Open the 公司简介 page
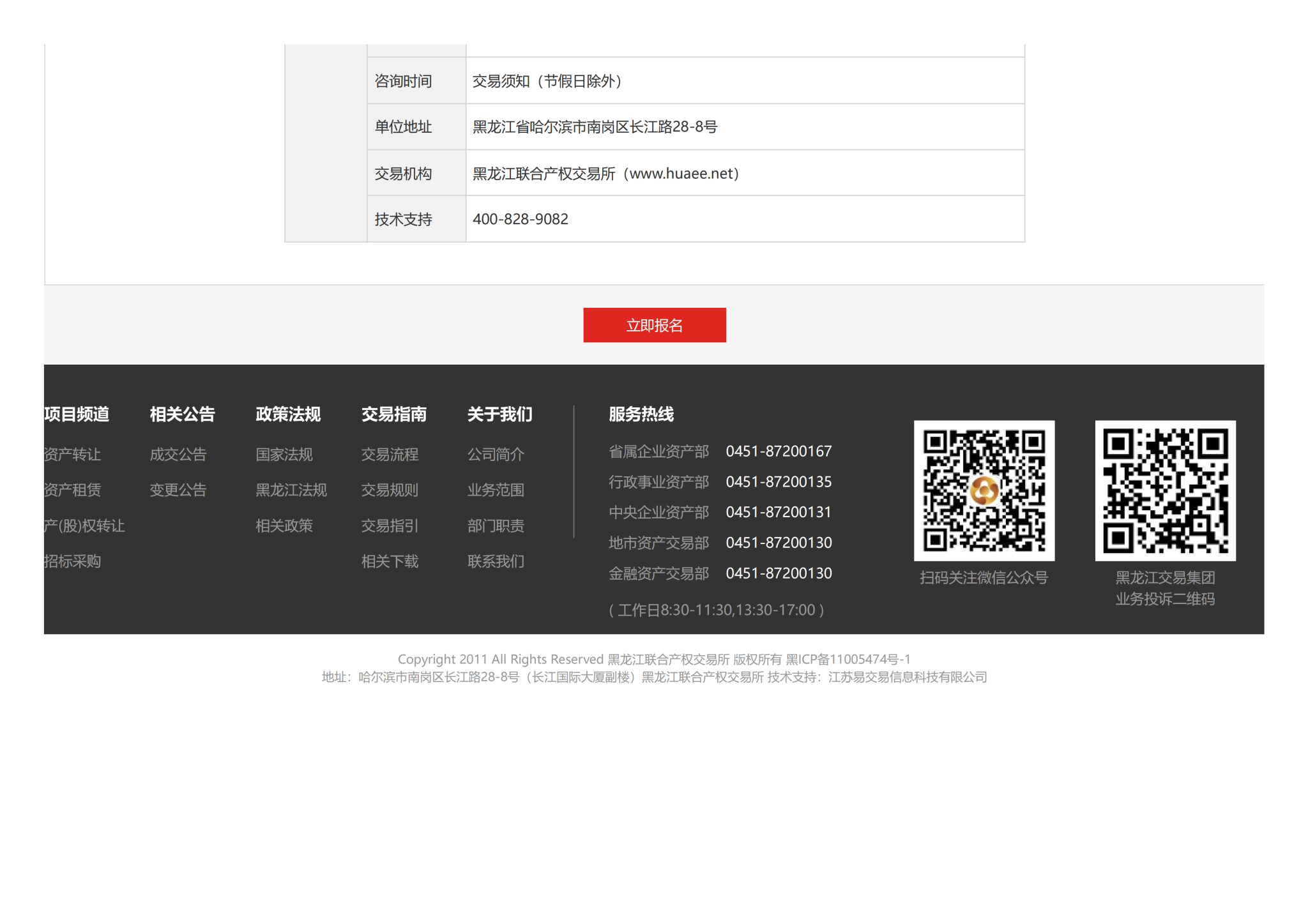 tap(496, 454)
